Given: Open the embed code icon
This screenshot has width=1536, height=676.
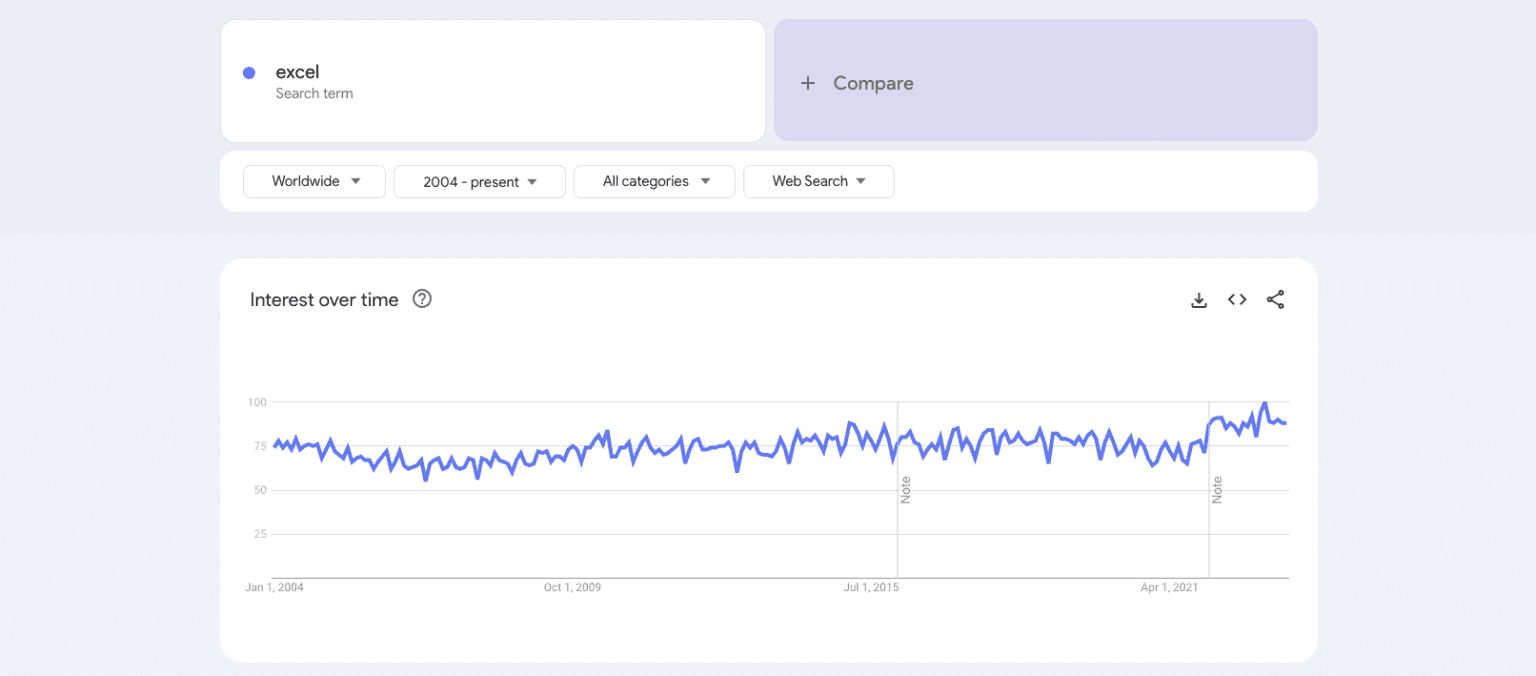Looking at the screenshot, I should pyautogui.click(x=1237, y=300).
